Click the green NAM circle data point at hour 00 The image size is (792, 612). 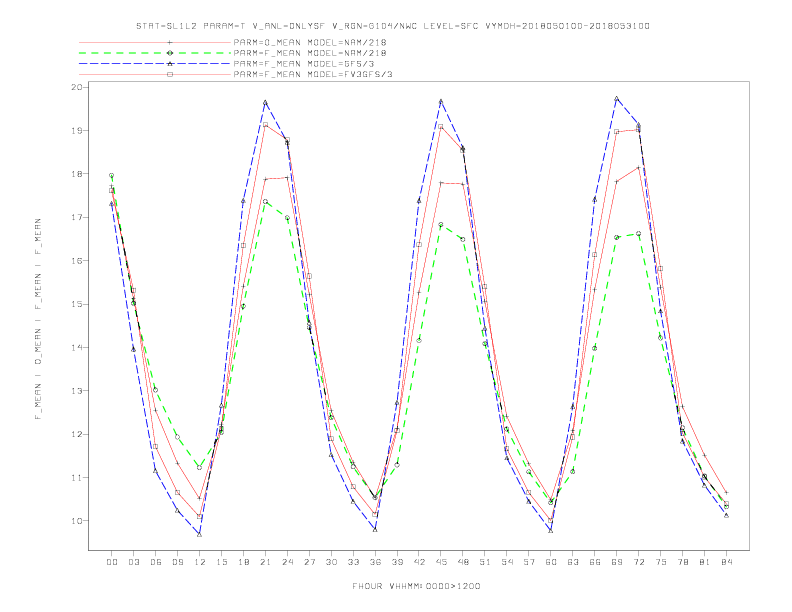coord(112,176)
